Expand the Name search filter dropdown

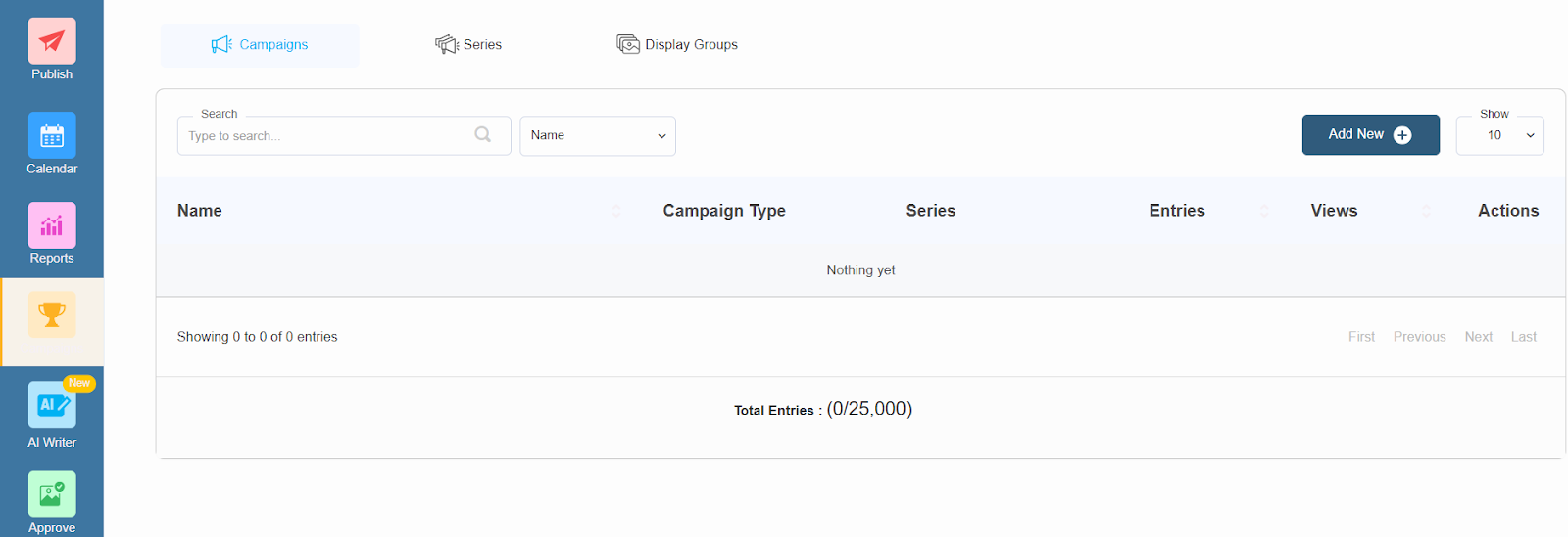point(597,136)
